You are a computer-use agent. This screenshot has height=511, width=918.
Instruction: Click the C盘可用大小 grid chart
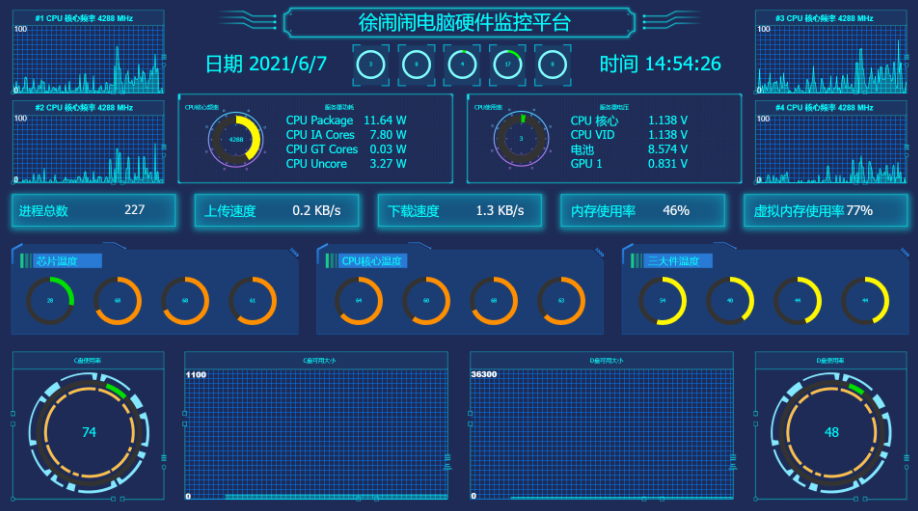(x=316, y=432)
